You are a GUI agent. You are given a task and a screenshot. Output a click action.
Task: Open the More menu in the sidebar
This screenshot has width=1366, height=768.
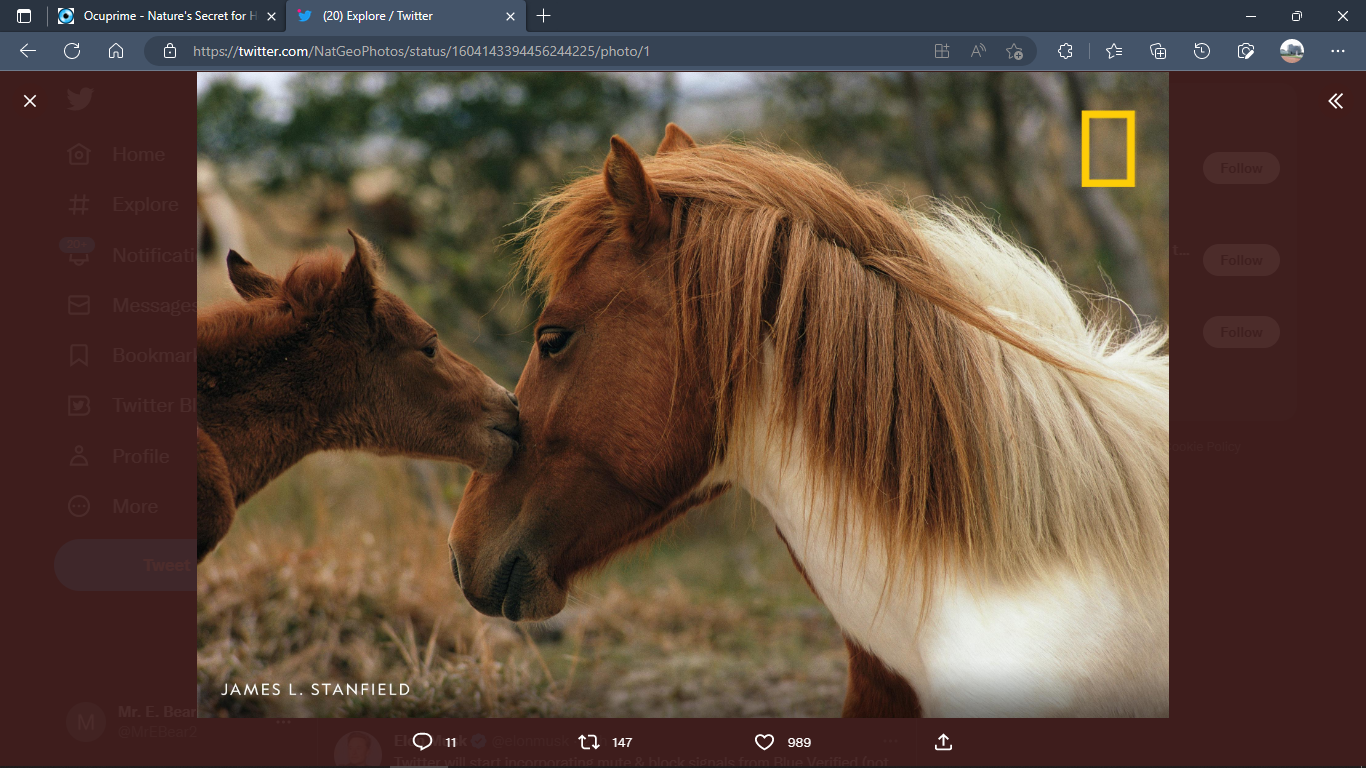tap(113, 506)
